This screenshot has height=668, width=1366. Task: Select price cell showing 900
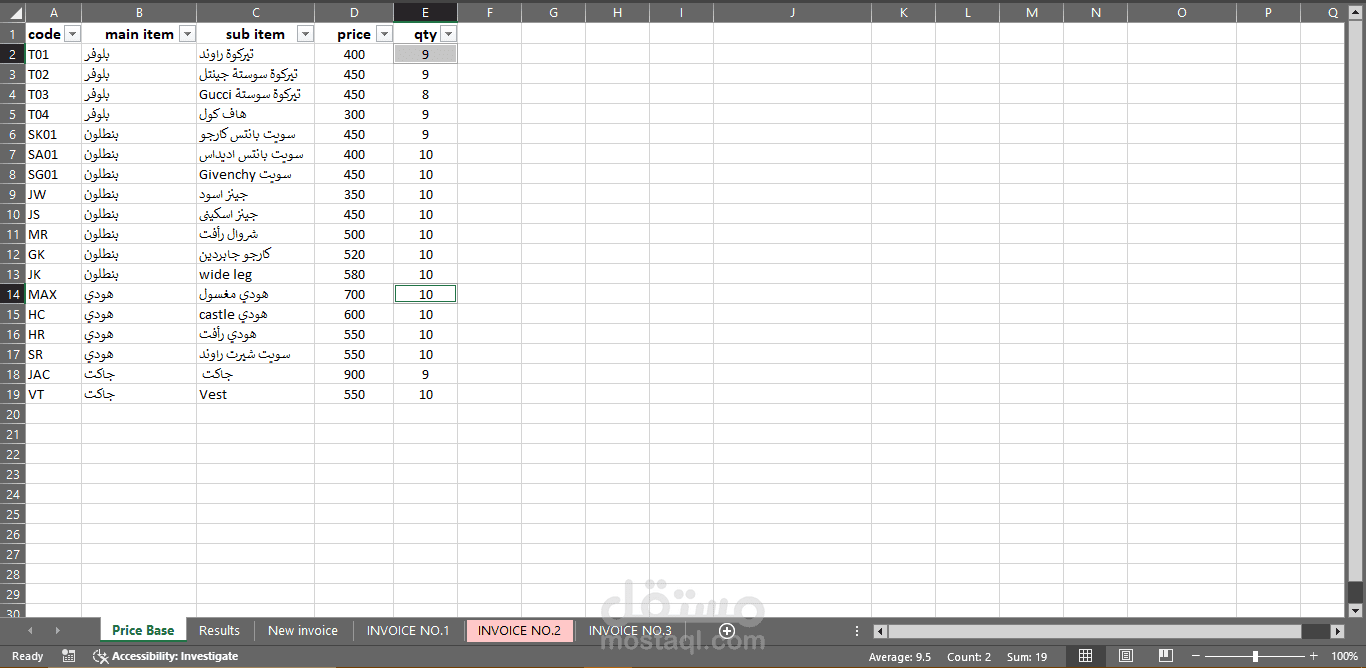tap(354, 374)
